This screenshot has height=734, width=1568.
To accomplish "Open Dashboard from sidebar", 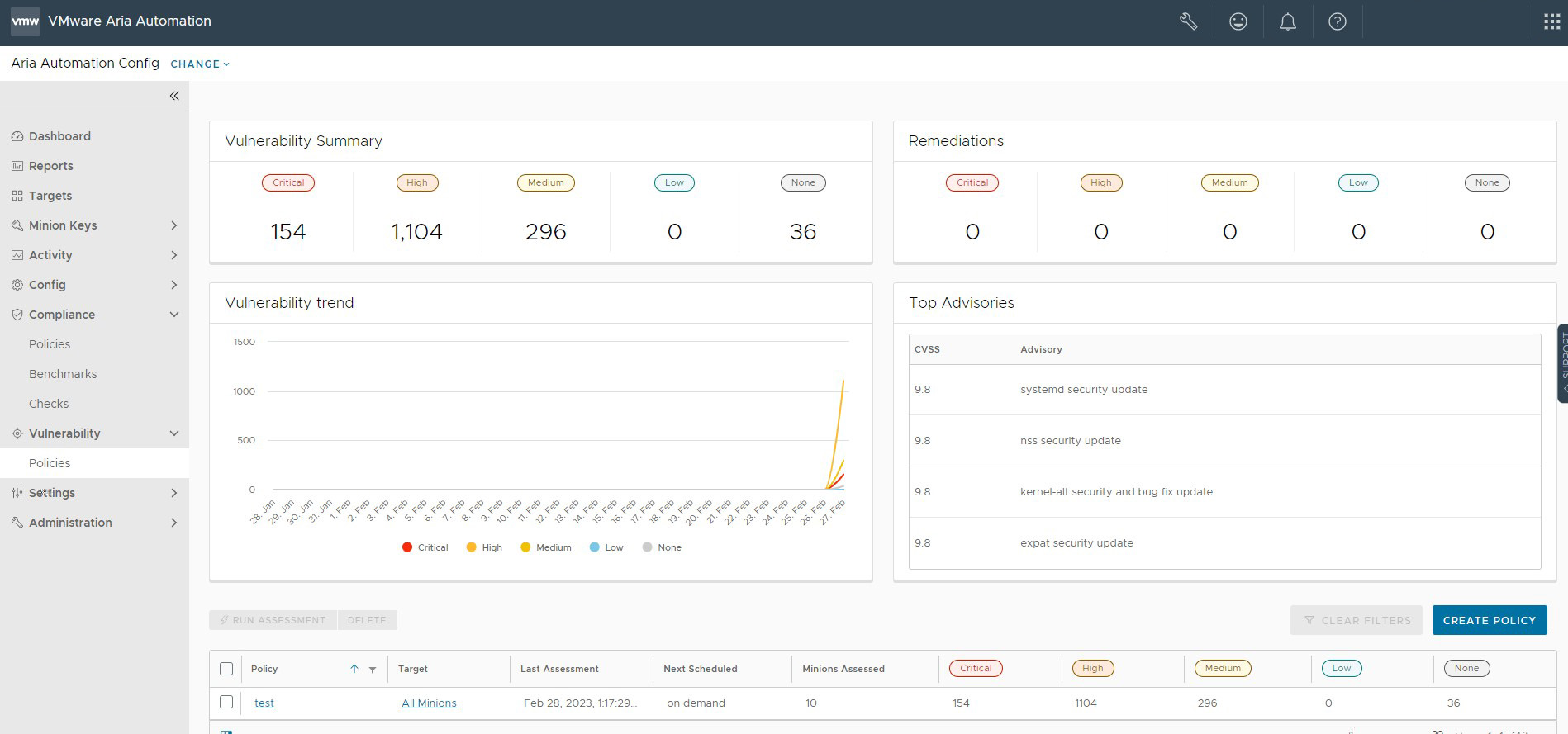I will (x=59, y=136).
